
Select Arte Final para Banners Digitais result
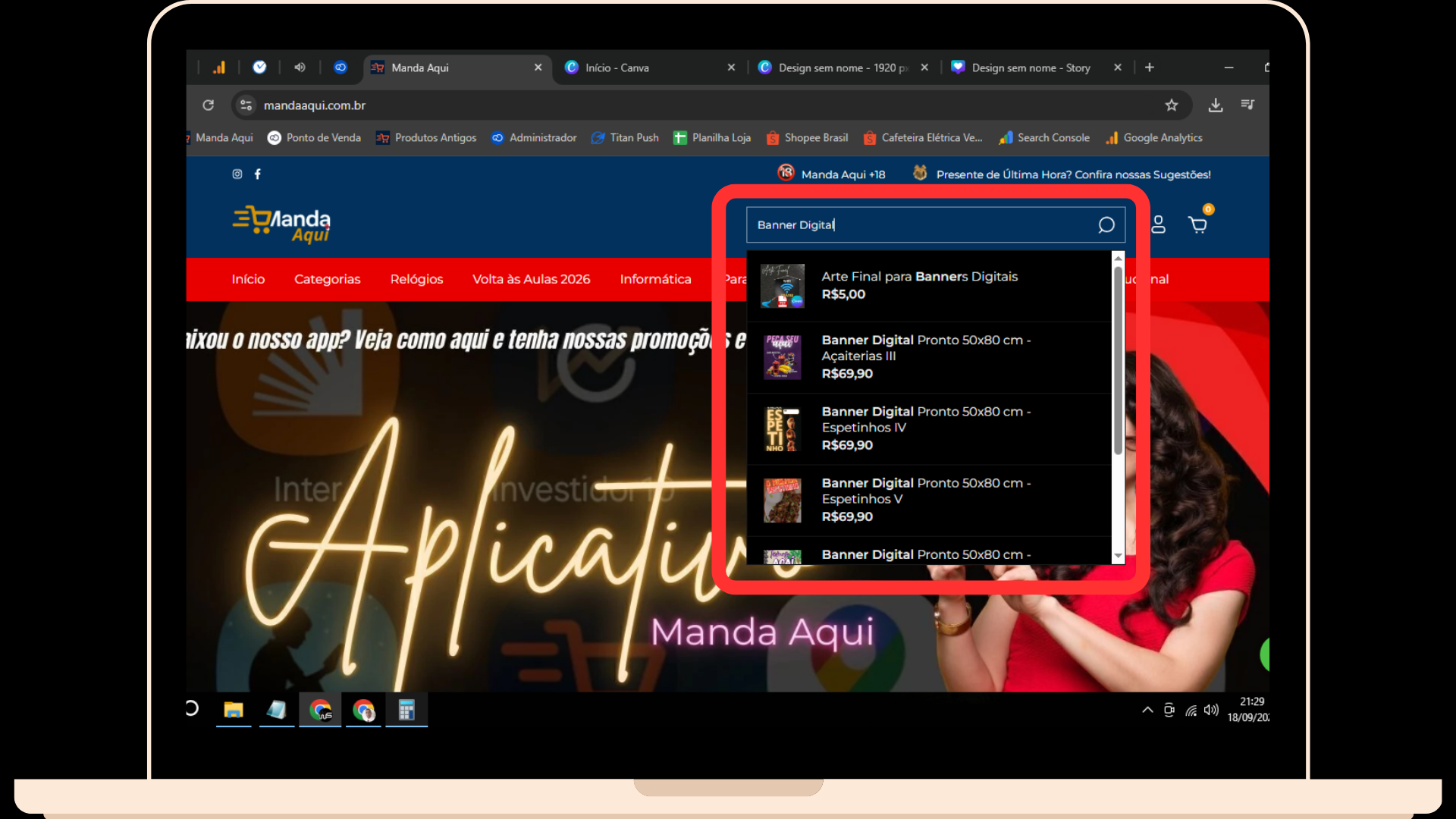coord(919,277)
